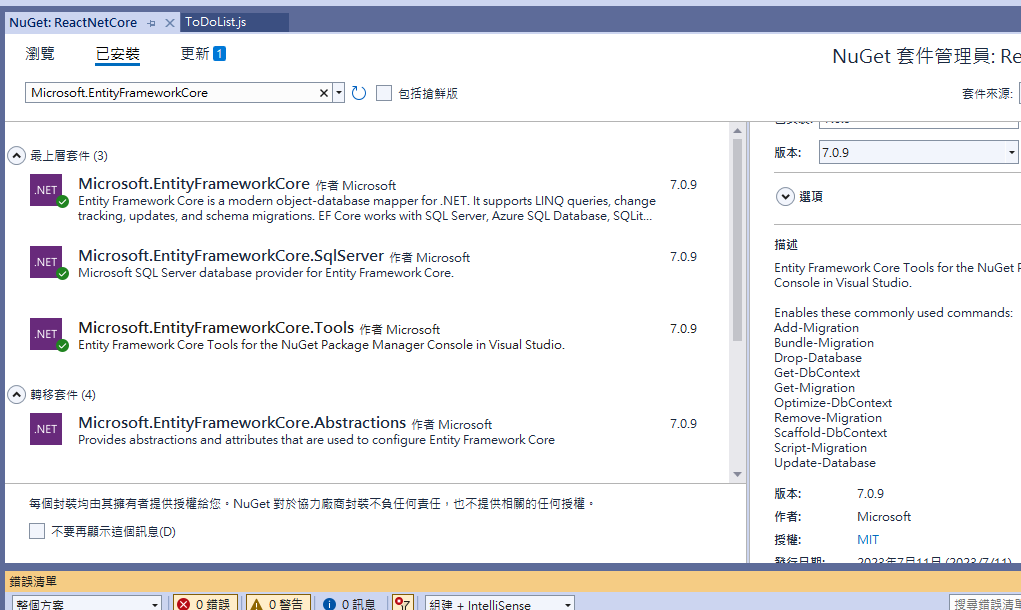Click the Update-Database command text
The image size is (1021, 610).
coord(825,463)
